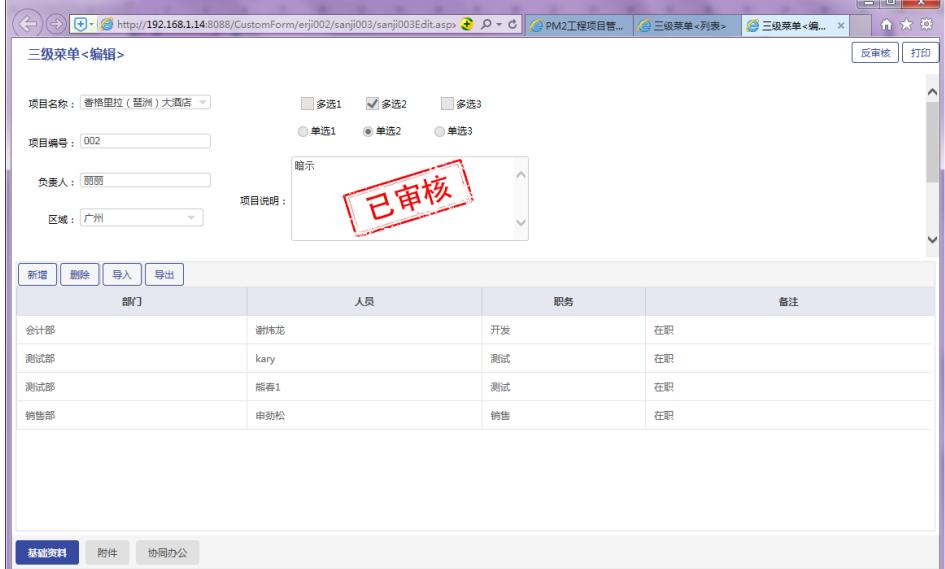Select the 单选3 radio button

point(440,131)
